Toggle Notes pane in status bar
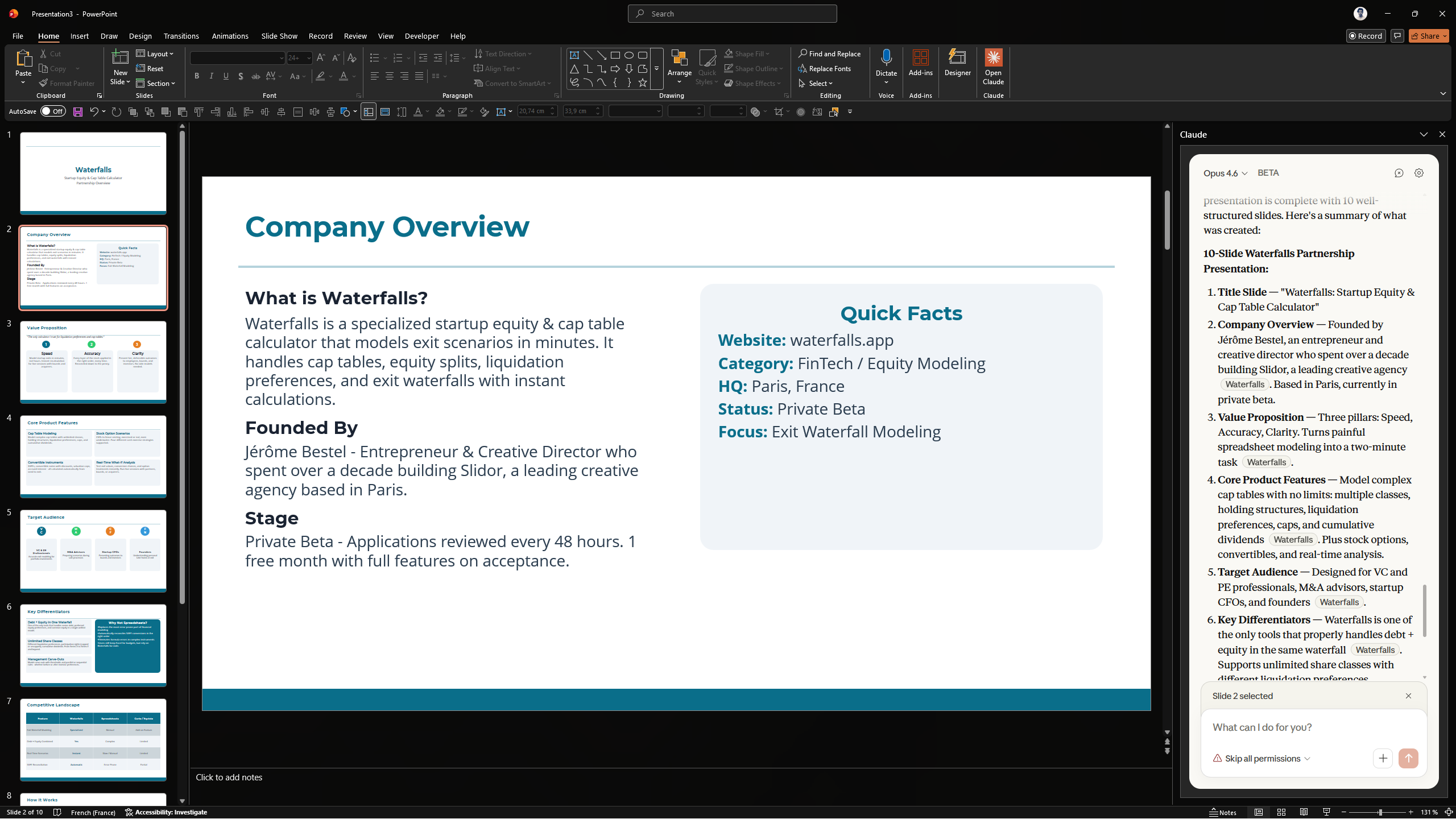The width and height of the screenshot is (1456, 819). coord(1223,812)
